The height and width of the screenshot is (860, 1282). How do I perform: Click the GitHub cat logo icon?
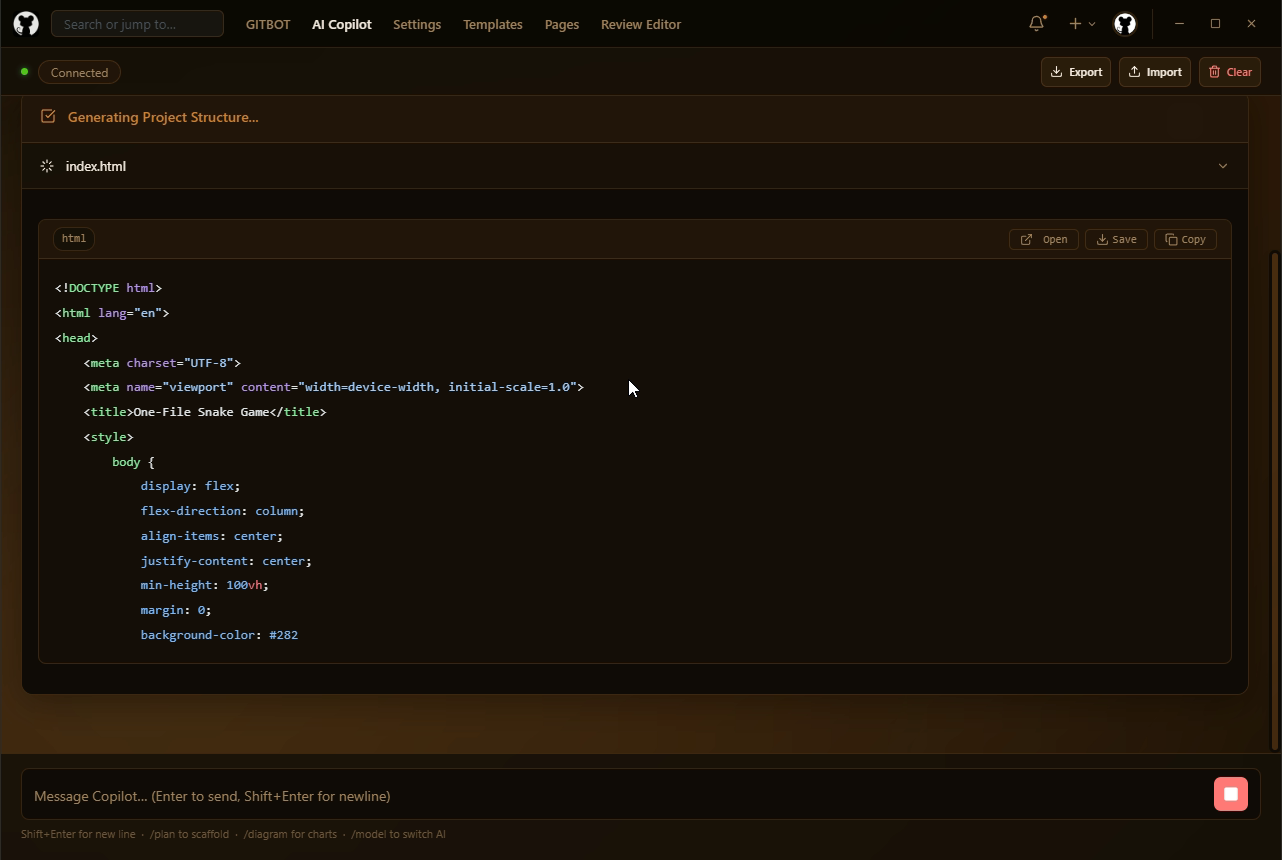[x=26, y=24]
